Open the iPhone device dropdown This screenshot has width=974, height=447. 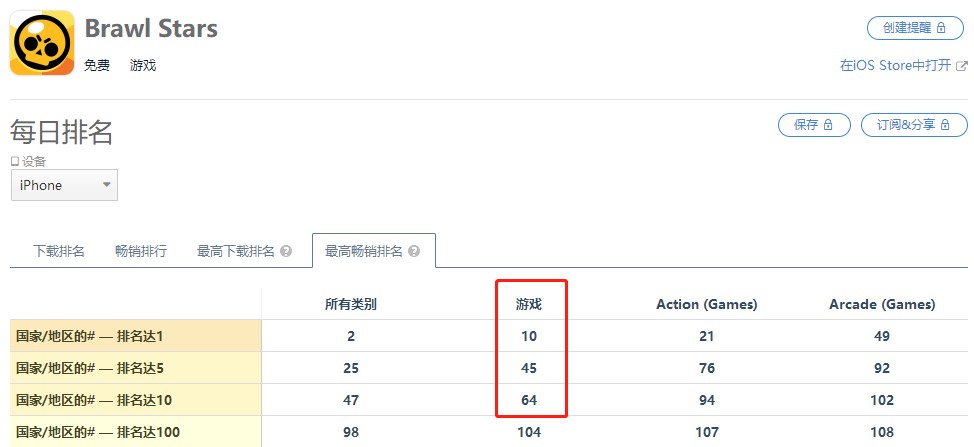65,185
